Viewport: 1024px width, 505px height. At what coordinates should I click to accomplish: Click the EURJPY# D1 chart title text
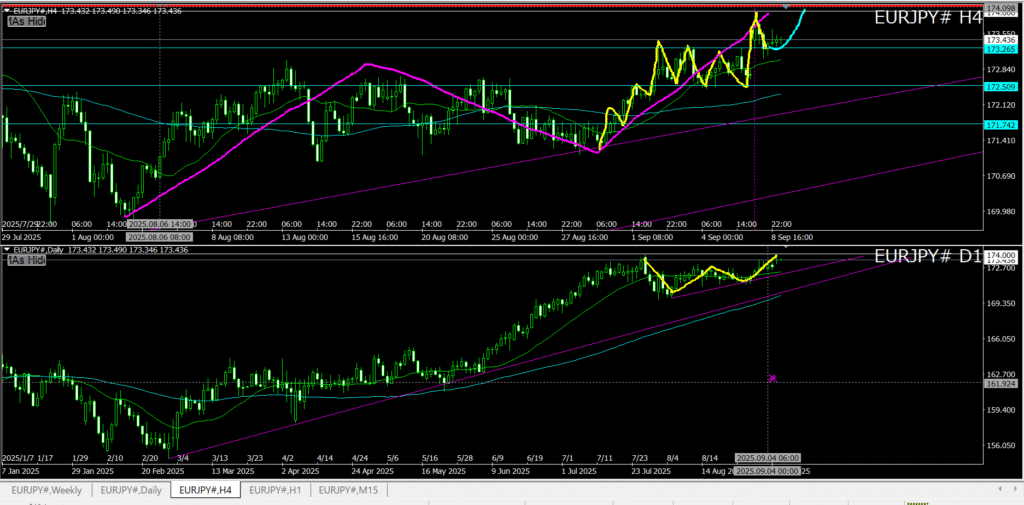[928, 256]
